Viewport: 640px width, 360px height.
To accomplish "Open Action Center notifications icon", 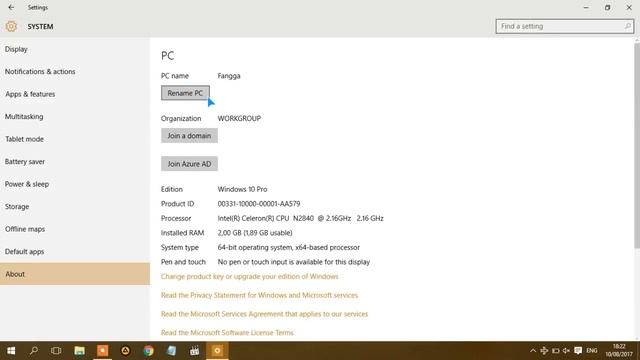I will click(578, 351).
